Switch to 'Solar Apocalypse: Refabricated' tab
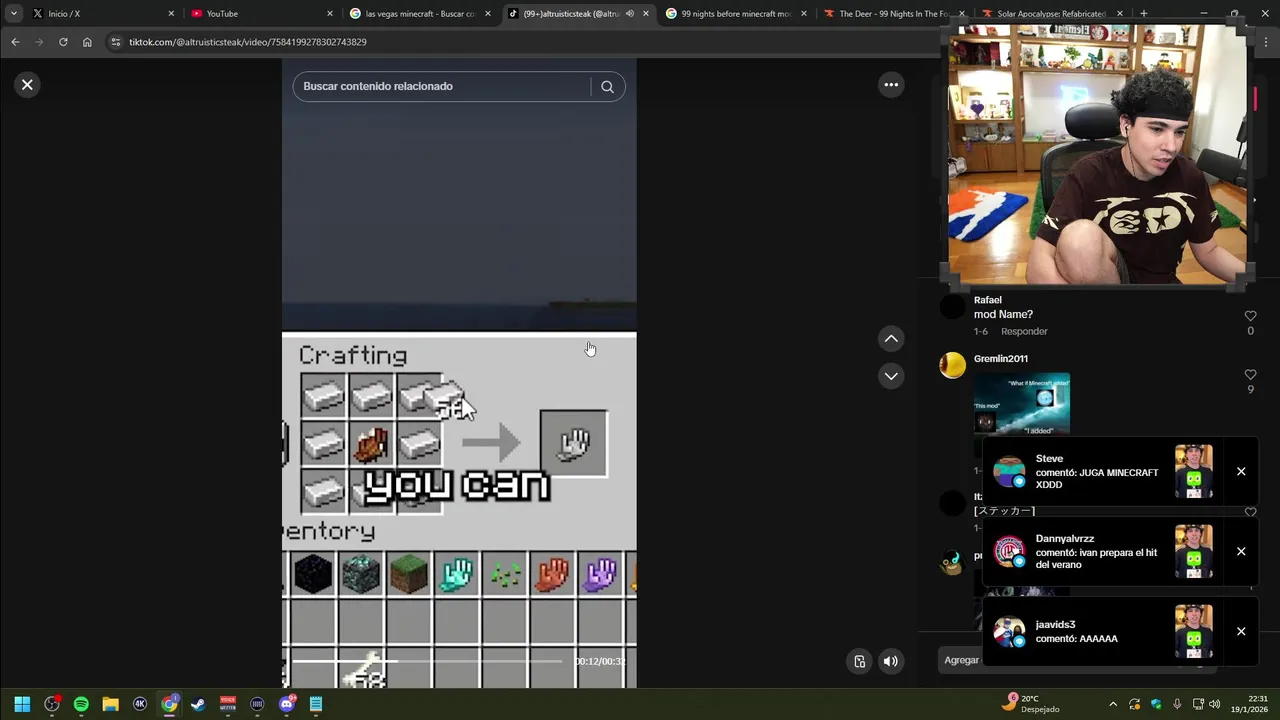The width and height of the screenshot is (1280, 720). [1051, 14]
